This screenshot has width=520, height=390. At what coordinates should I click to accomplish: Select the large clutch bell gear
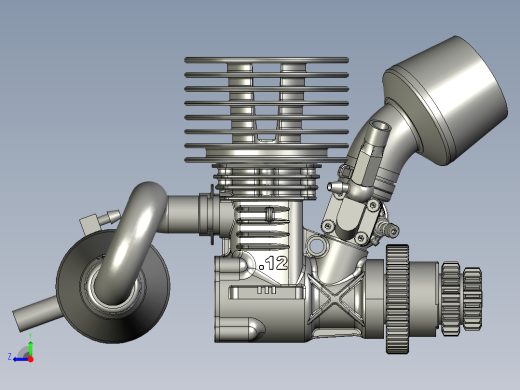click(398, 299)
